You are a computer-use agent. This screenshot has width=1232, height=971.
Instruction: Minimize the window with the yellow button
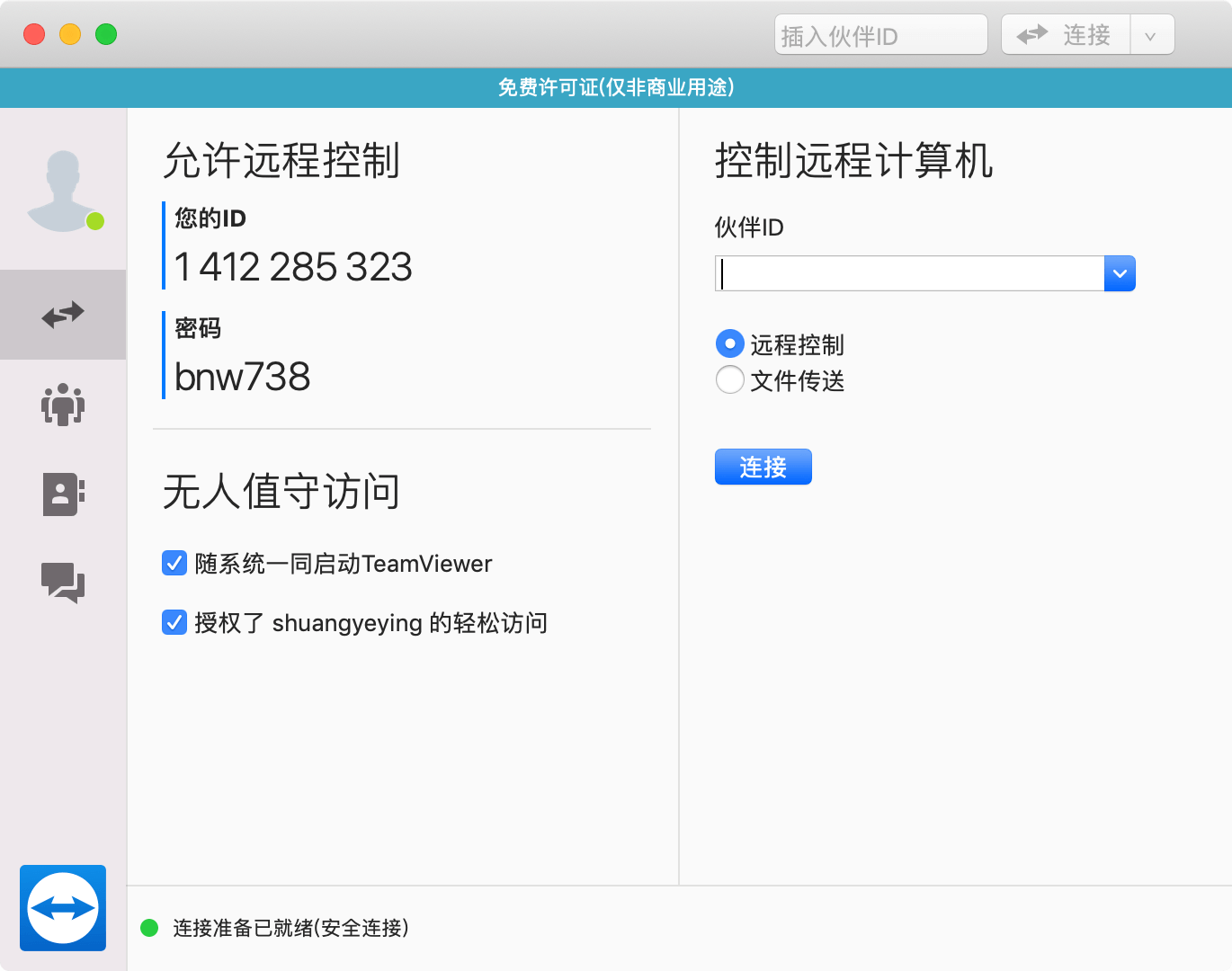(70, 34)
